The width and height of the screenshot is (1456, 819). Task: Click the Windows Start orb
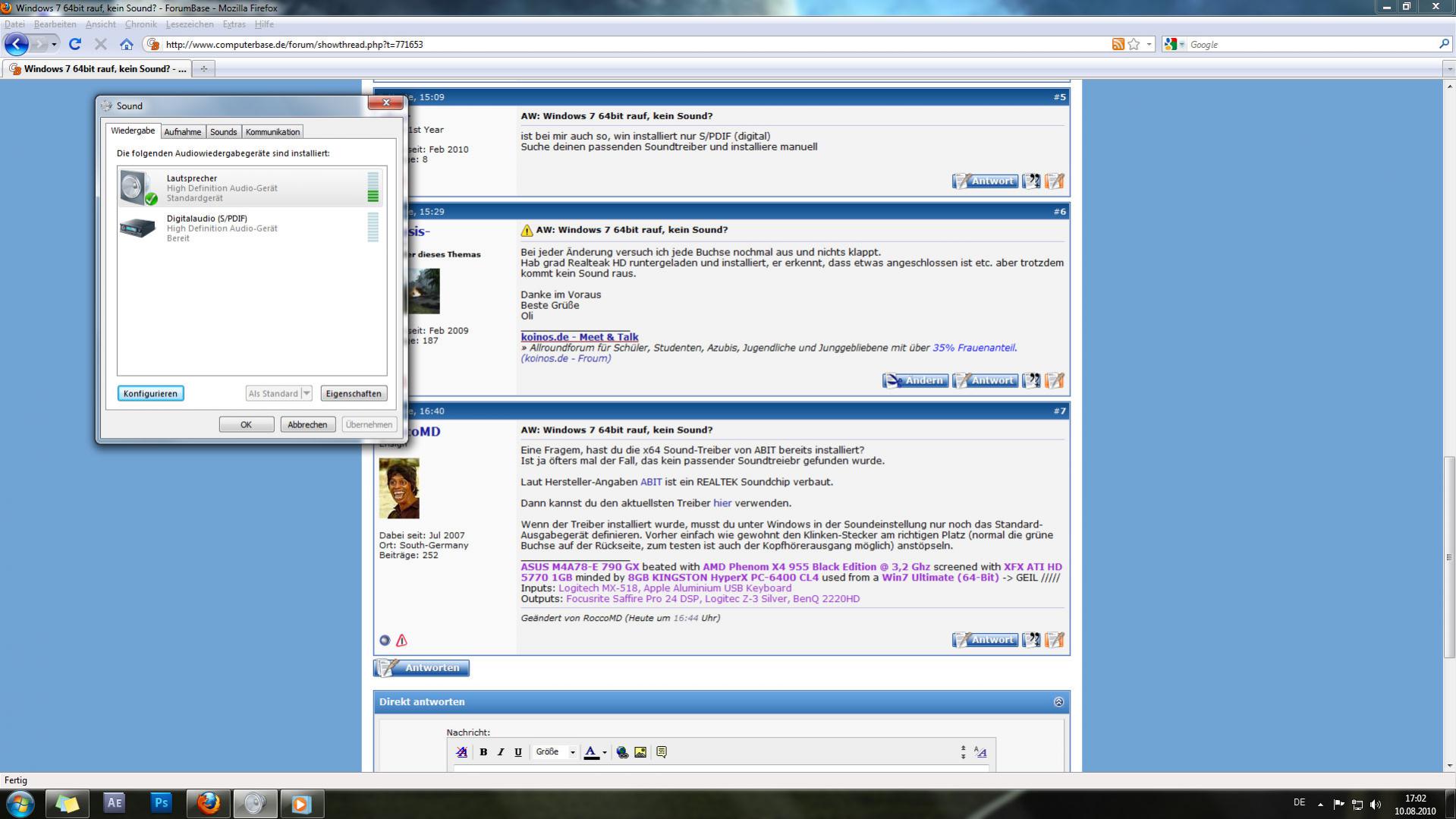(x=20, y=803)
